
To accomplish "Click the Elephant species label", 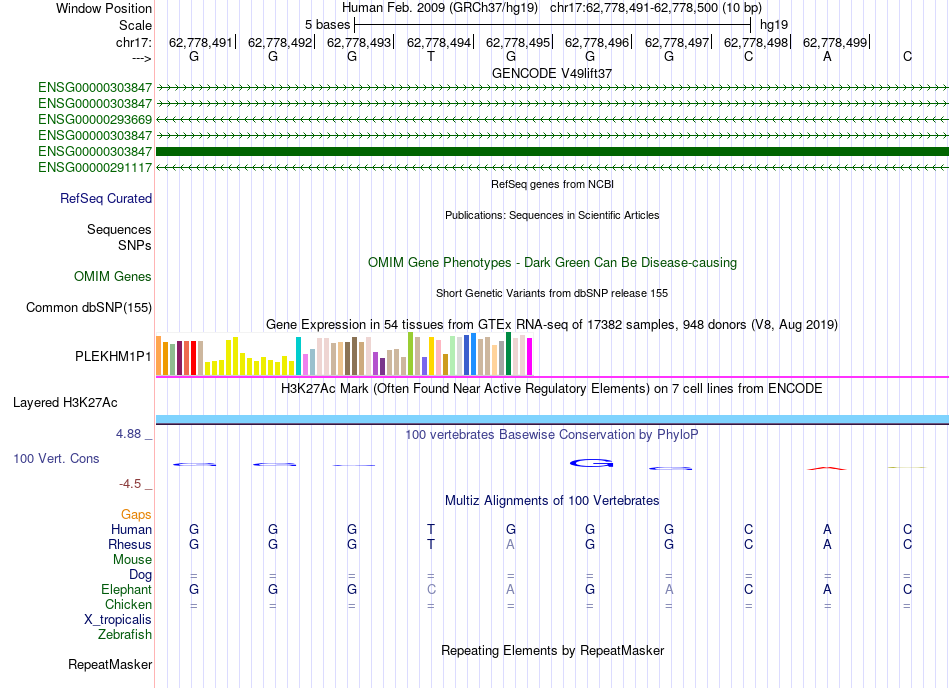I will coord(126,589).
